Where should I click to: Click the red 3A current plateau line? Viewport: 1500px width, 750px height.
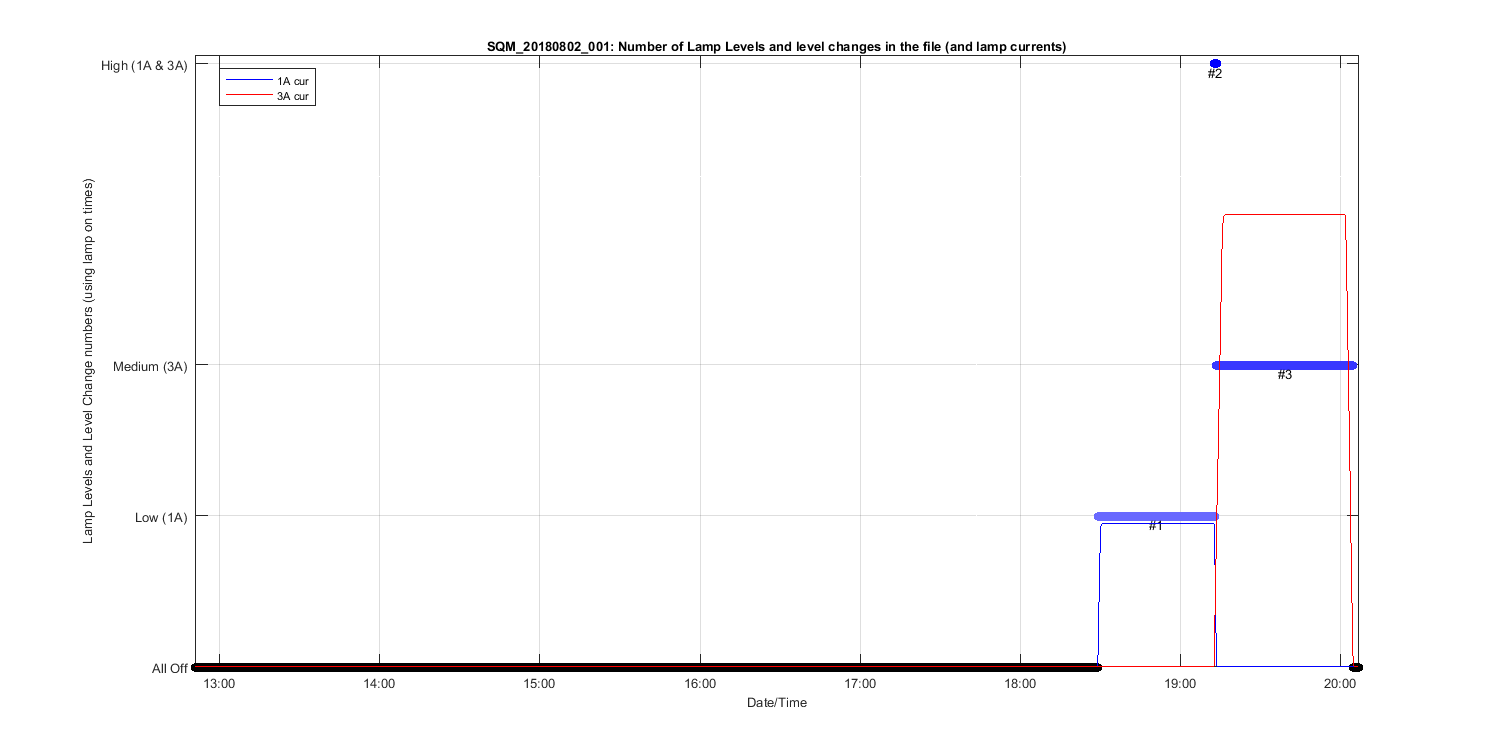coord(1285,214)
